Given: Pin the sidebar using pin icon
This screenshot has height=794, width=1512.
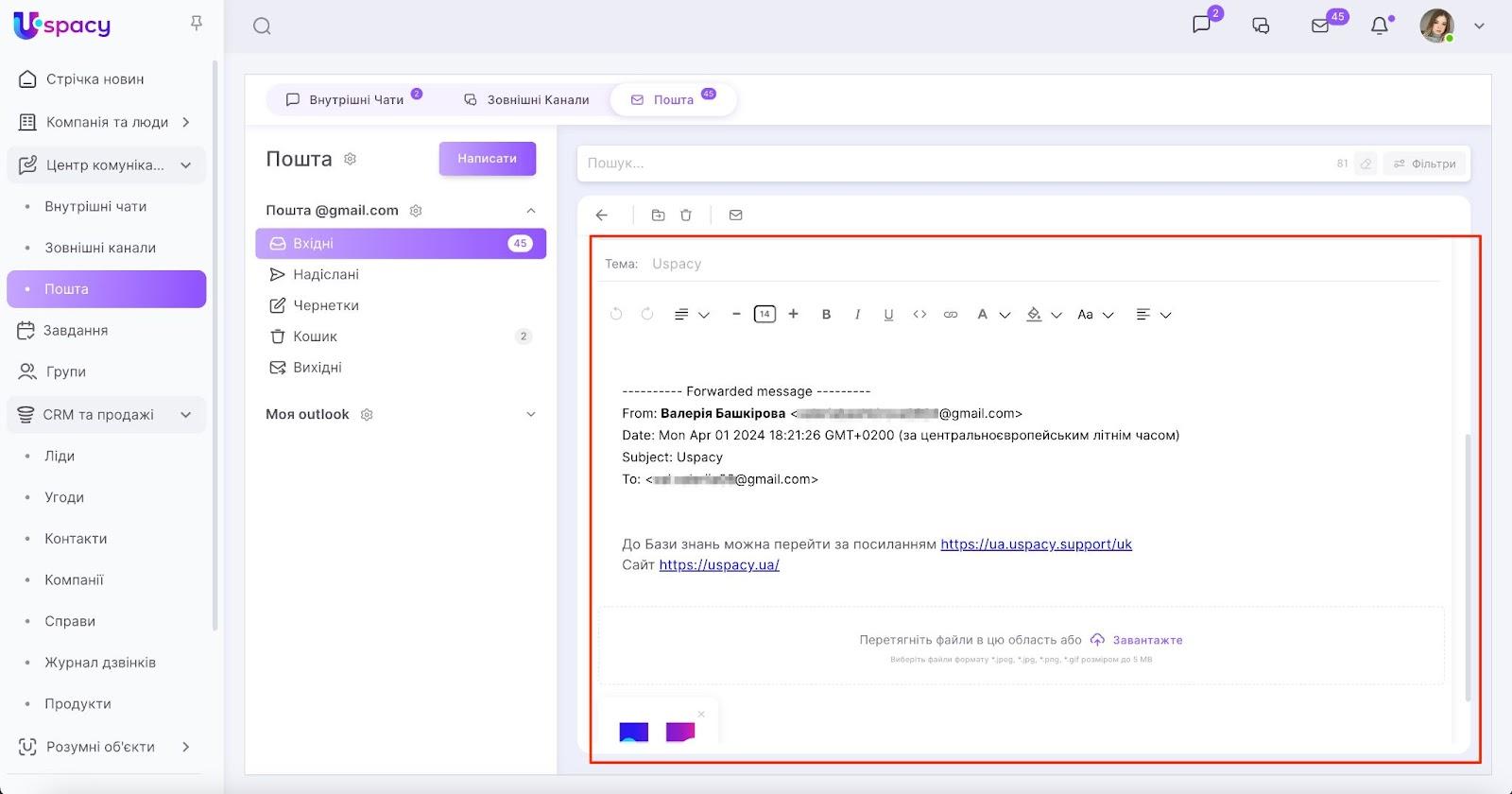Looking at the screenshot, I should 197,23.
